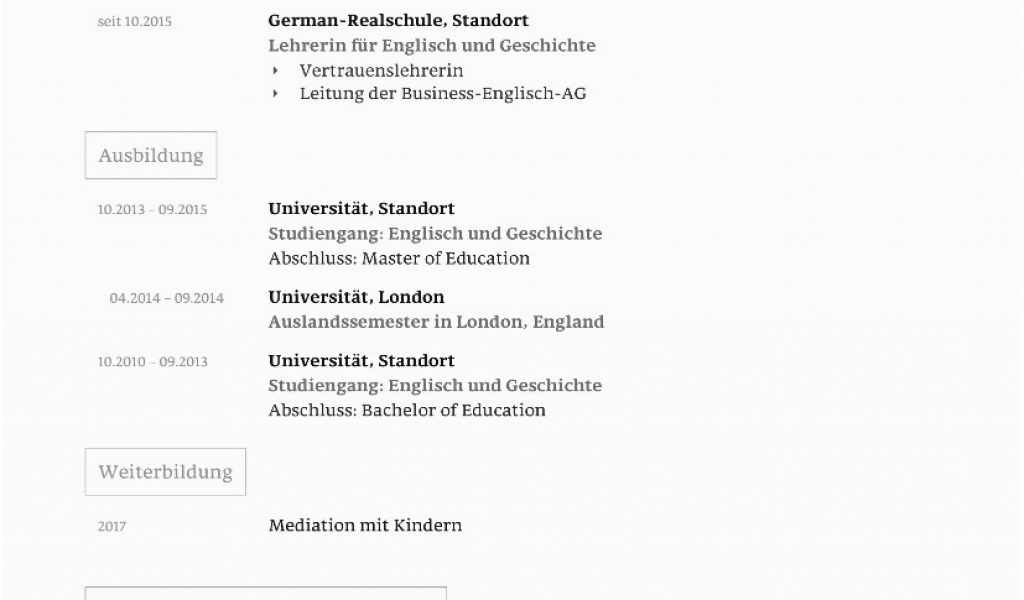The height and width of the screenshot is (600, 1024).
Task: Click the Weiterbildung section heading box
Action: click(x=165, y=472)
